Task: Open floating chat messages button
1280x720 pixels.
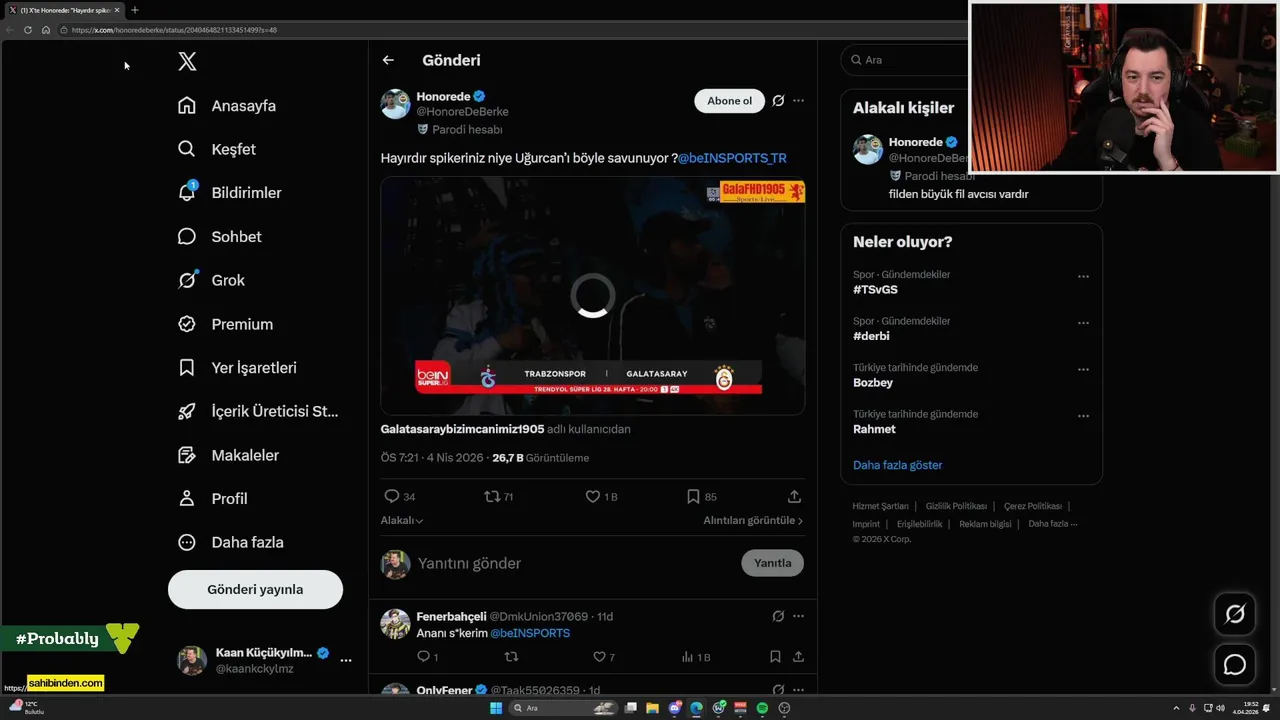Action: (x=1235, y=665)
